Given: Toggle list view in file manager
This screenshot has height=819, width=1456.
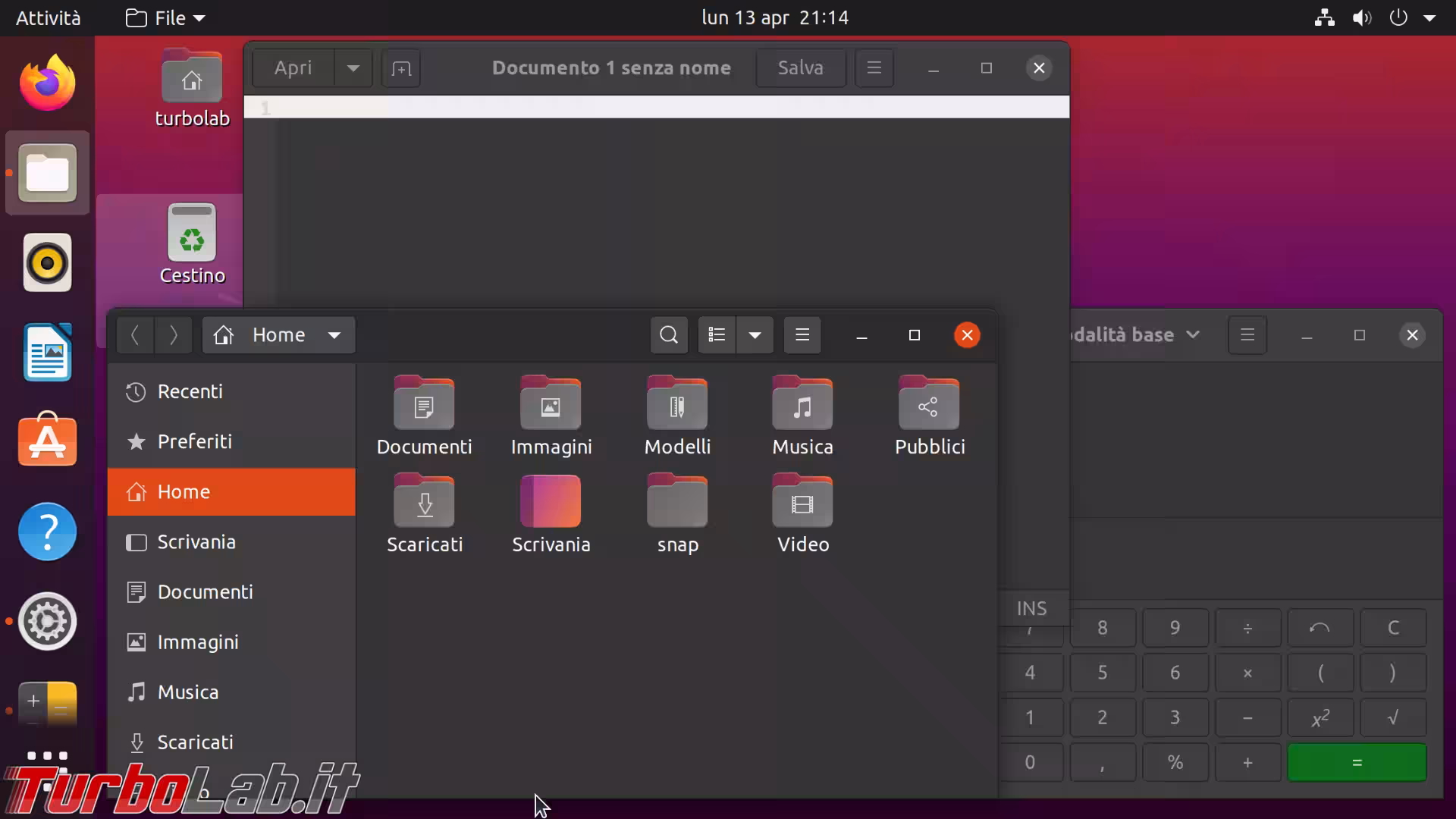Looking at the screenshot, I should point(717,335).
